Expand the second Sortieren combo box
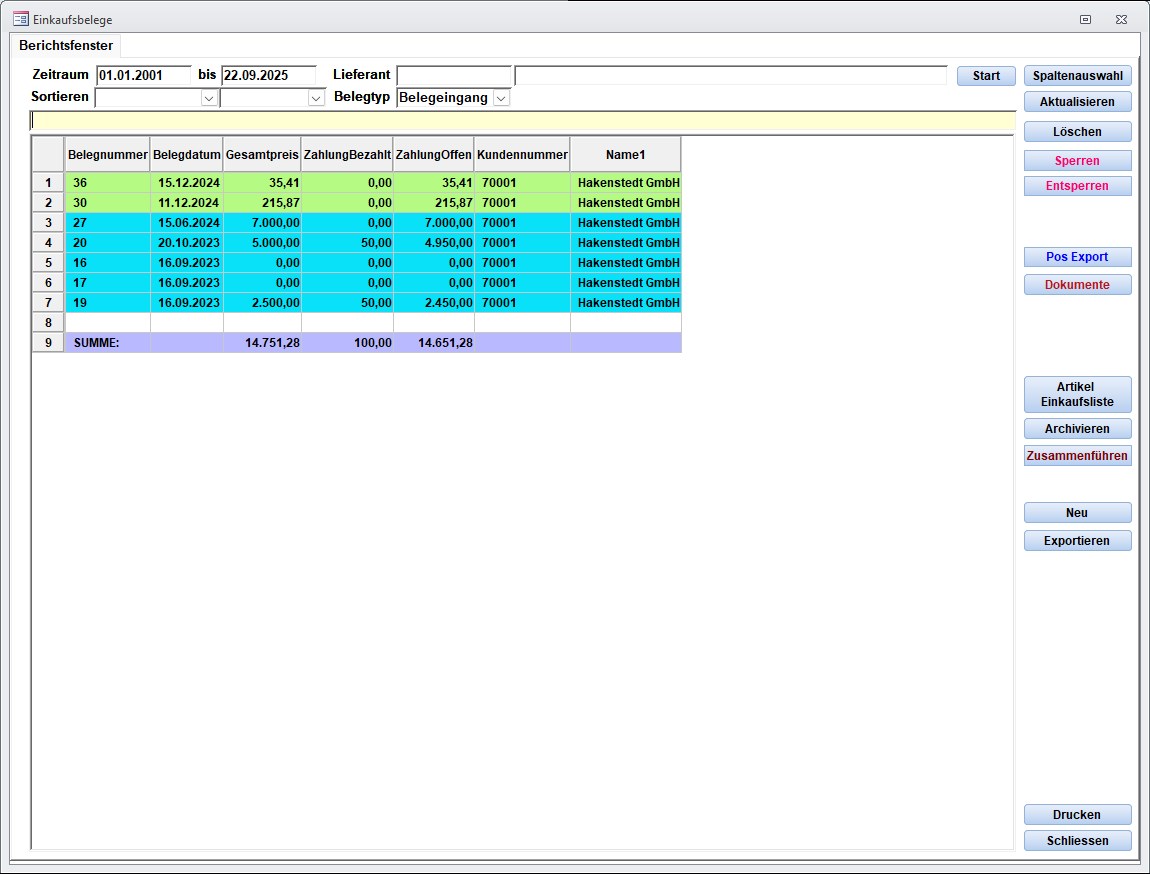The image size is (1150, 874). coord(316,98)
